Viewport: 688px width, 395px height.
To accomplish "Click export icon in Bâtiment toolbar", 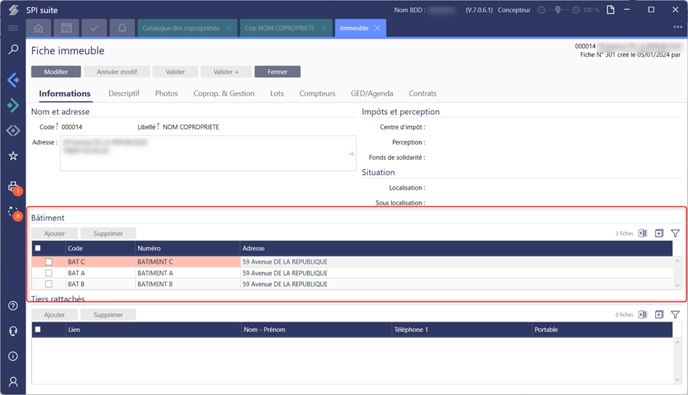I will click(643, 233).
